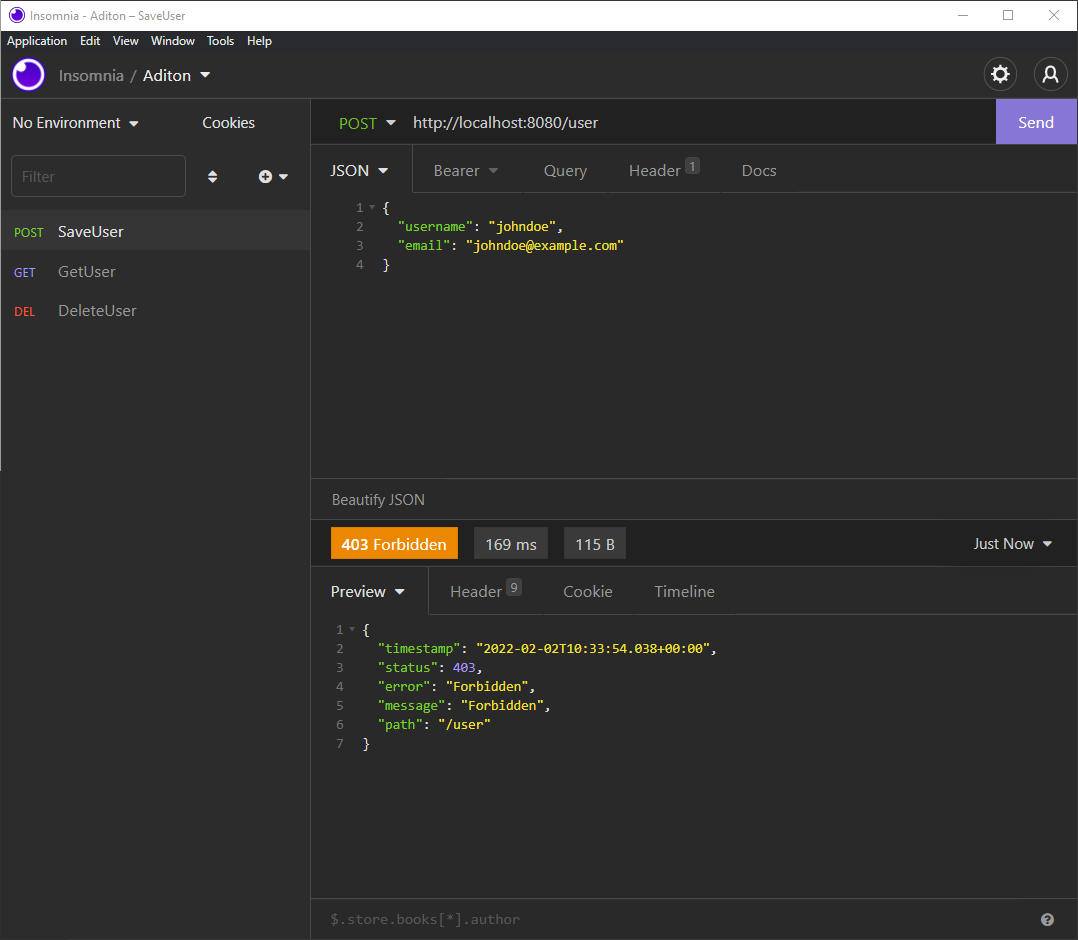Switch to the Docs tab
The height and width of the screenshot is (940, 1078).
coord(759,171)
